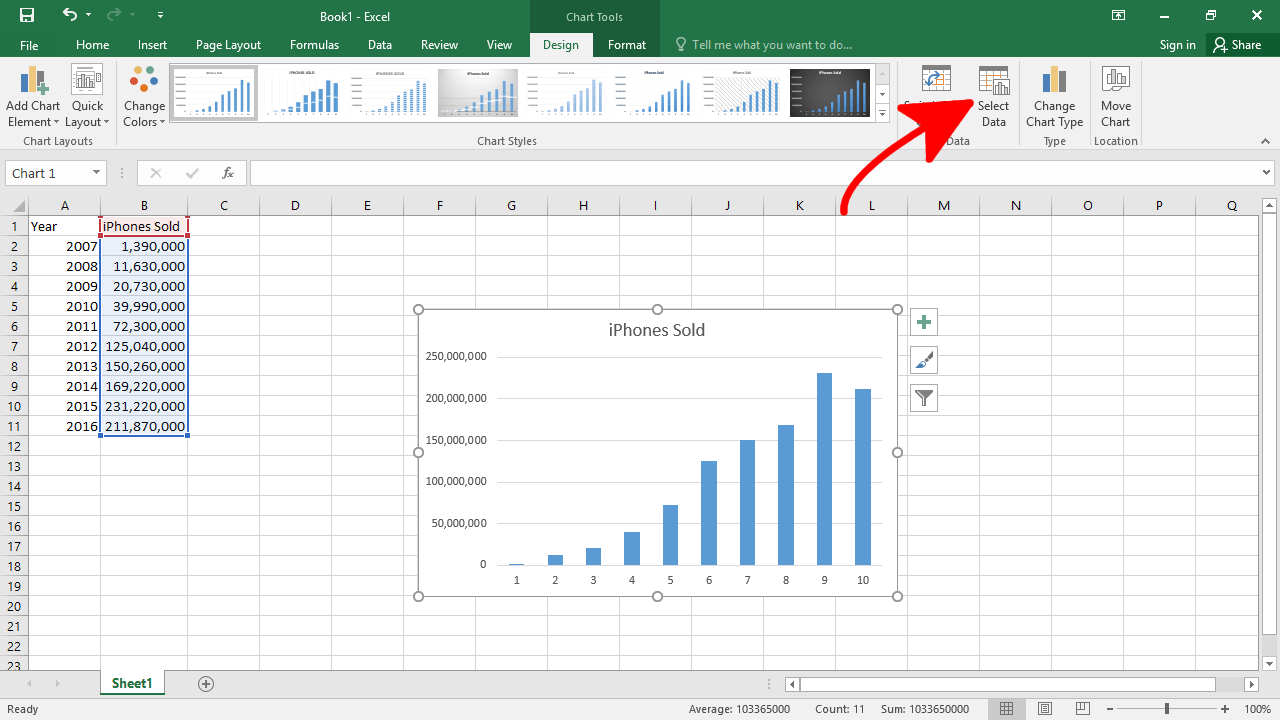Image resolution: width=1280 pixels, height=720 pixels.
Task: Click vertical scrollbar down arrow
Action: click(1270, 663)
